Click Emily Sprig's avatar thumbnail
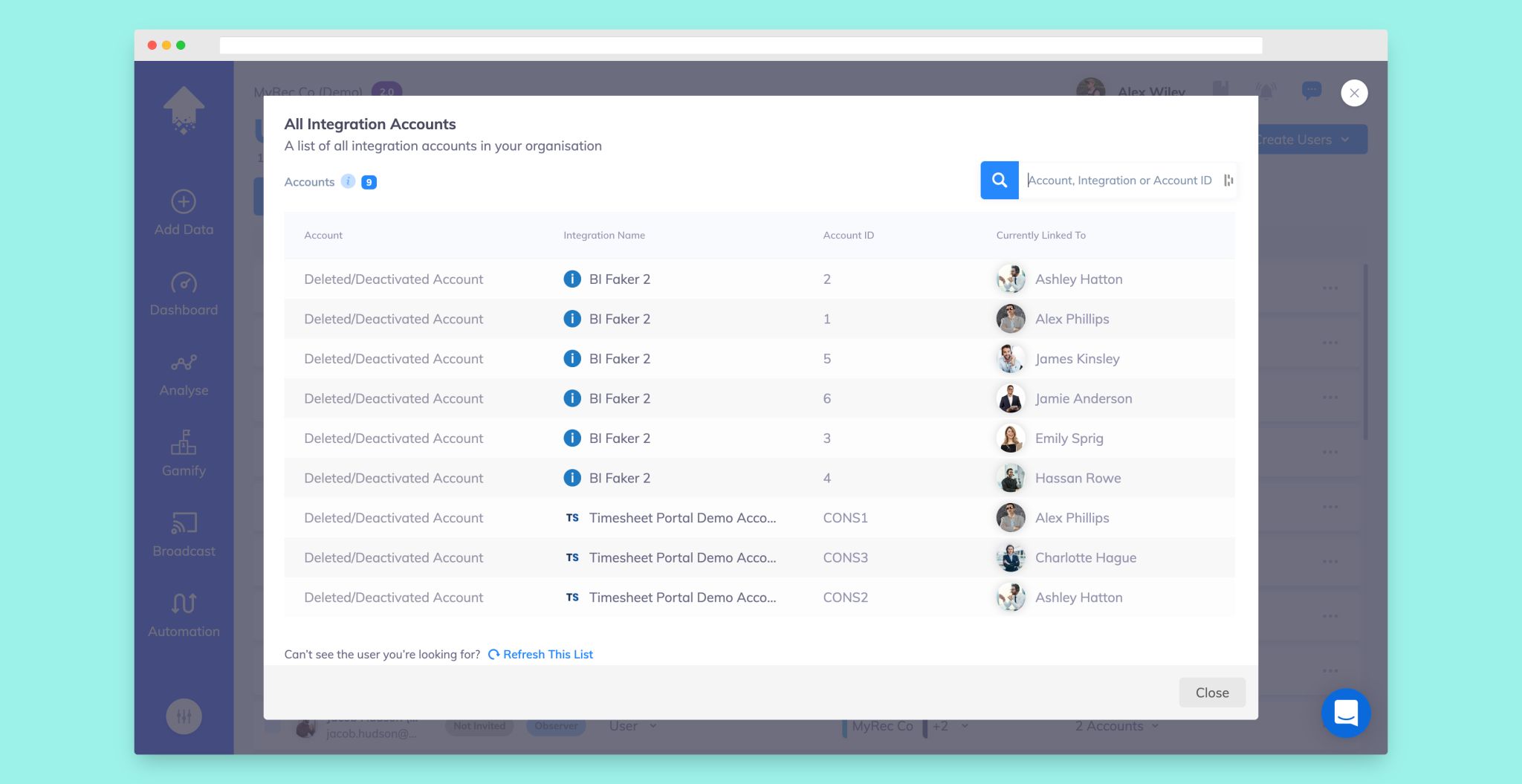Image resolution: width=1522 pixels, height=784 pixels. 1010,438
